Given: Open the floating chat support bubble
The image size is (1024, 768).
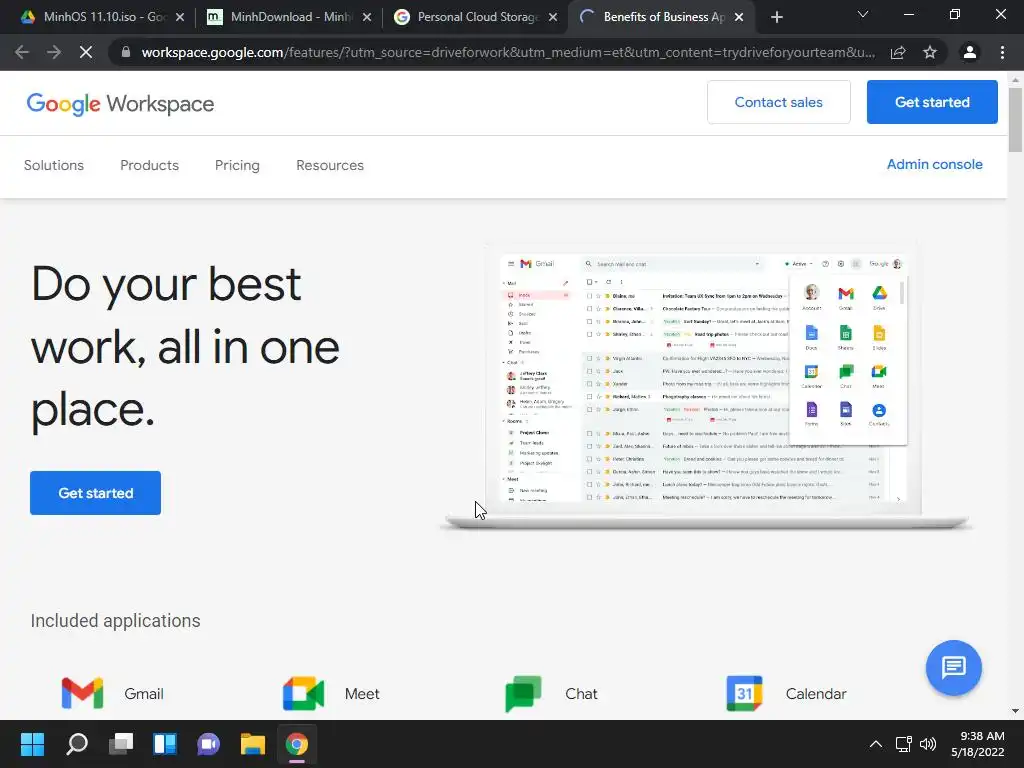Looking at the screenshot, I should [953, 667].
